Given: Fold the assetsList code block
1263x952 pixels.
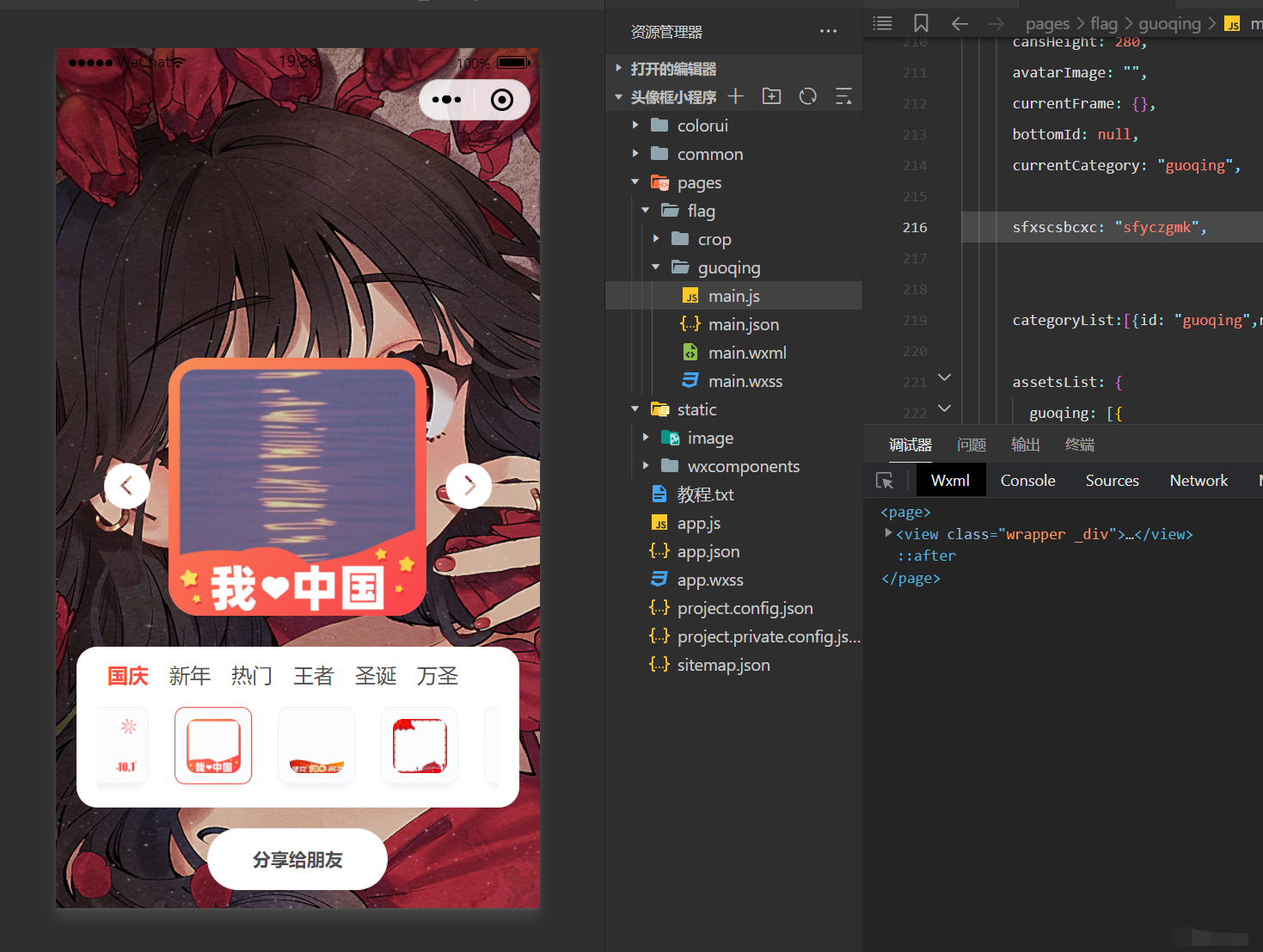Looking at the screenshot, I should (x=944, y=378).
